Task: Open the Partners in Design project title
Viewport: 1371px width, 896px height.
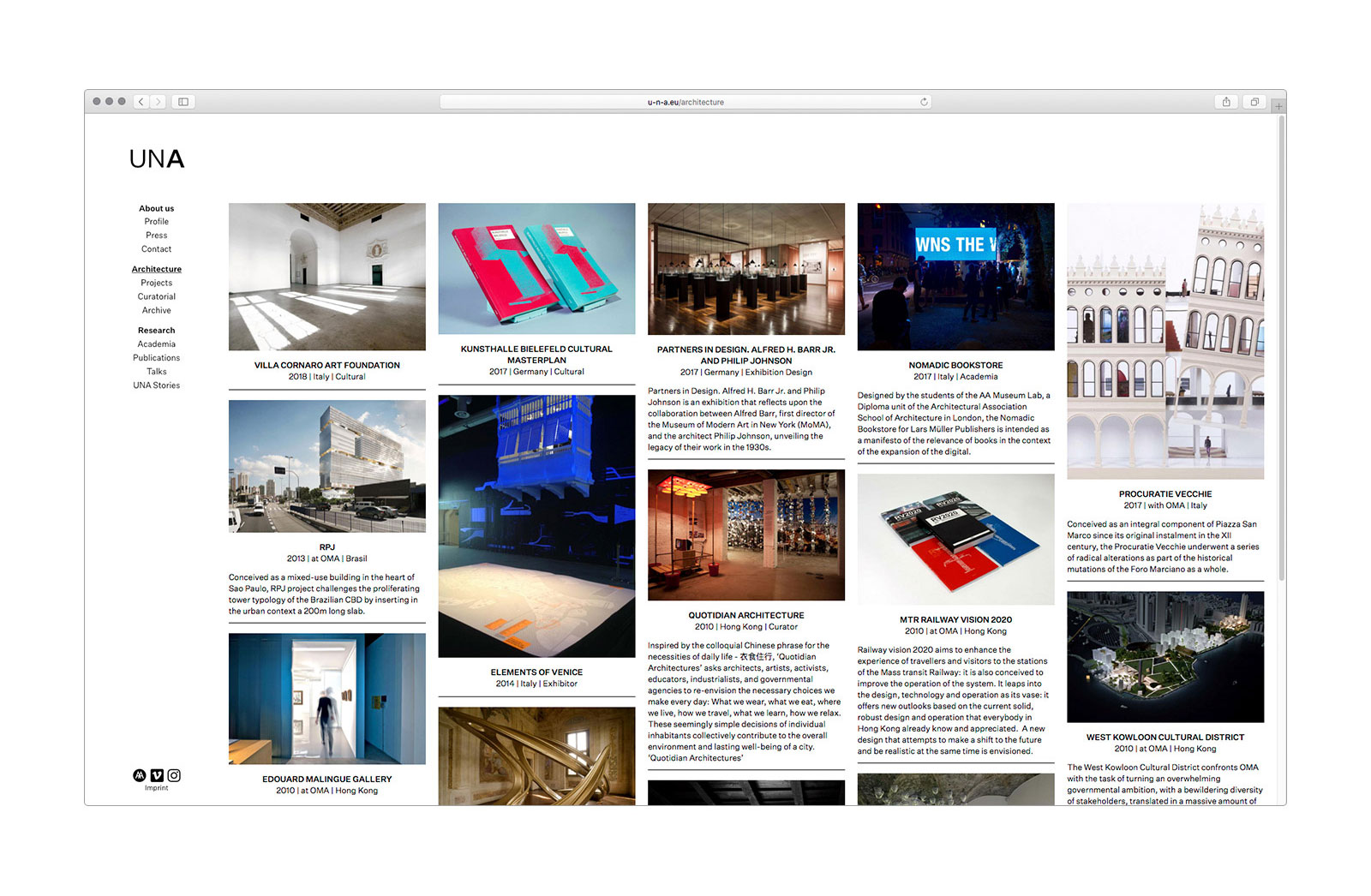Action: tap(746, 355)
